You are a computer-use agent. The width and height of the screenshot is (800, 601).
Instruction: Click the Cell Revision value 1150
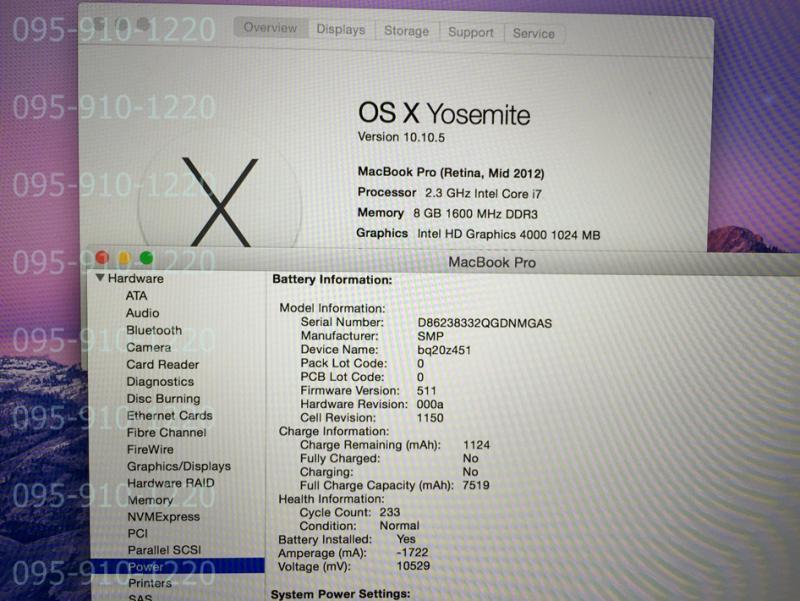click(x=430, y=418)
